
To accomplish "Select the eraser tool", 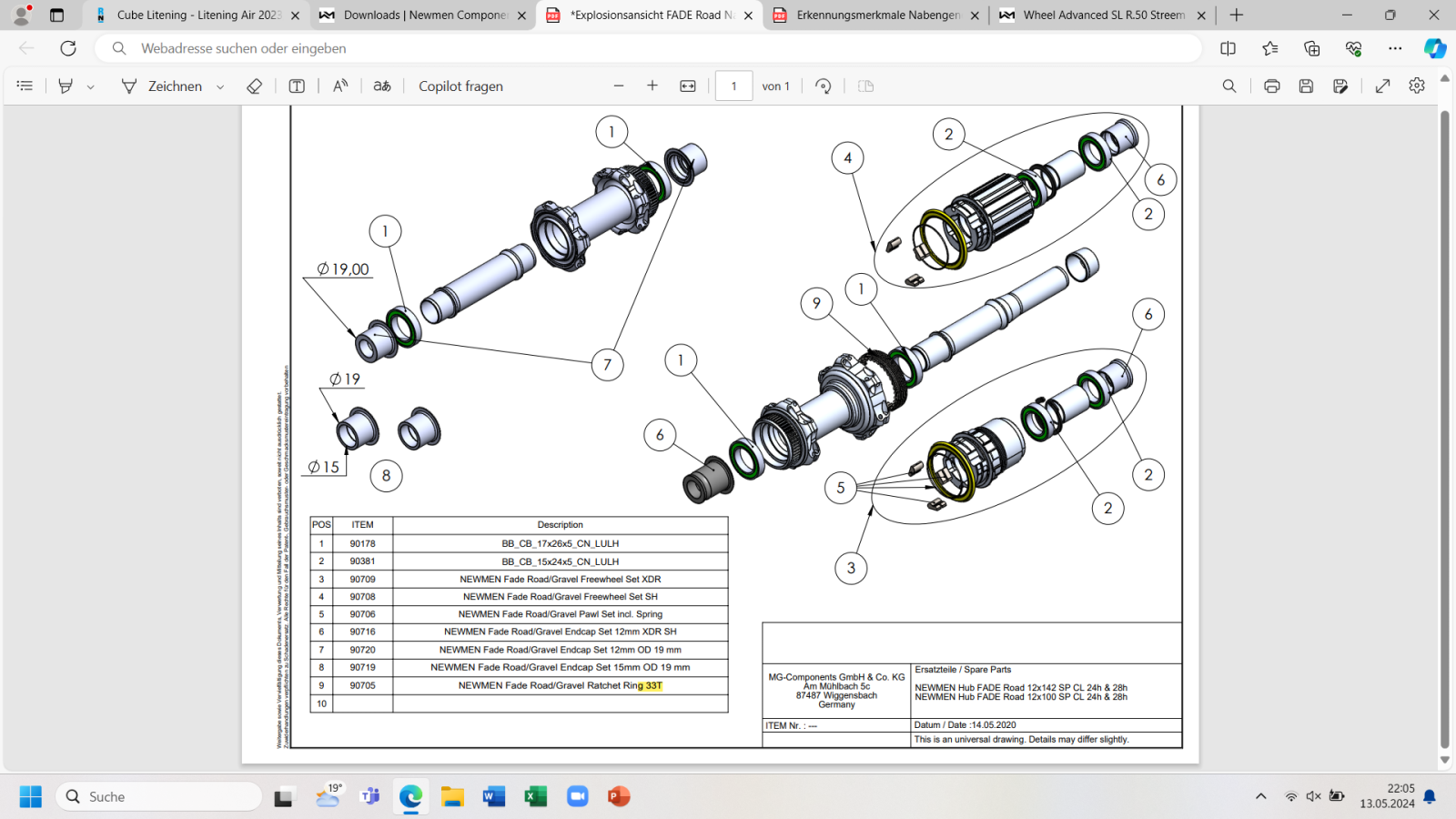I will (255, 86).
